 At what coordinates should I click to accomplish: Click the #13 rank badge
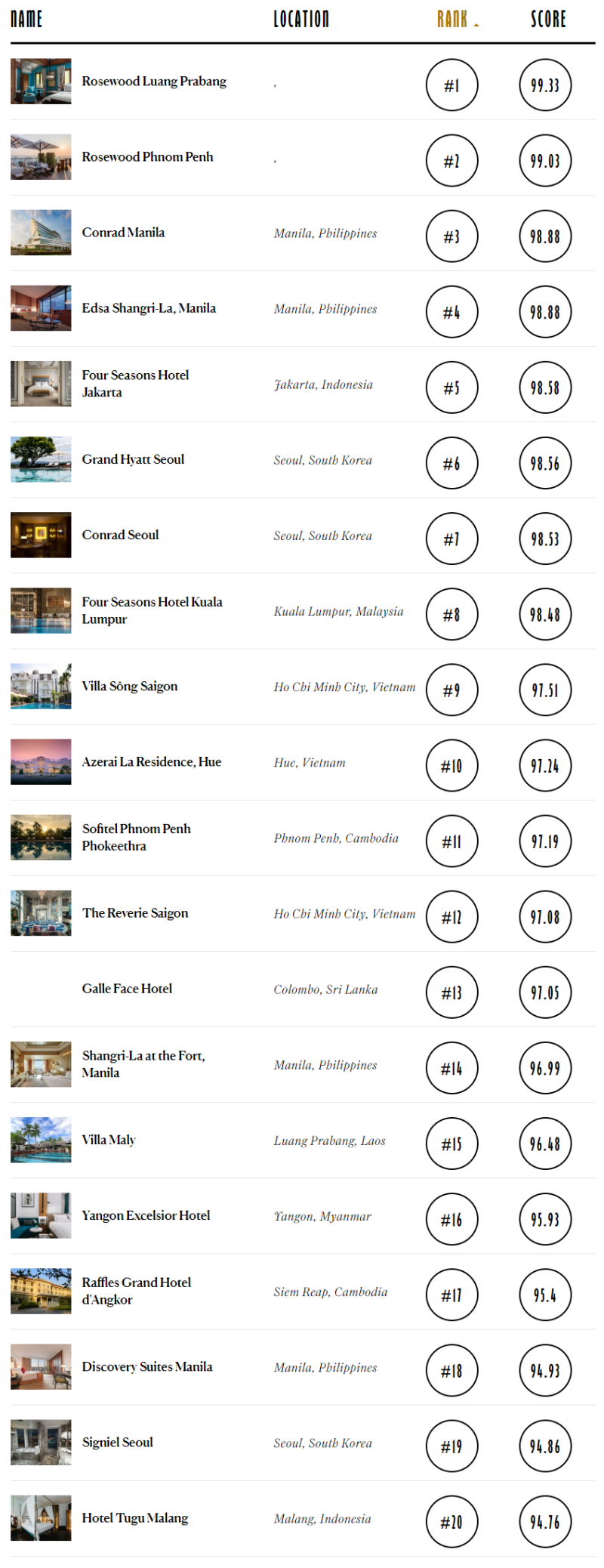pyautogui.click(x=451, y=992)
